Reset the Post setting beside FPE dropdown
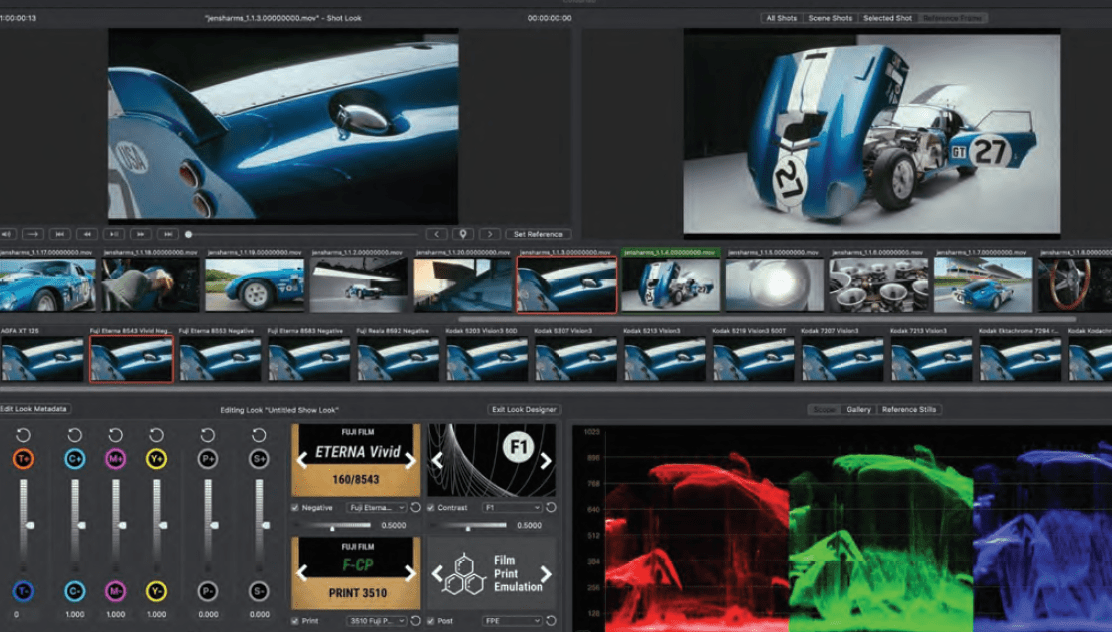1112x632 pixels. [x=551, y=621]
